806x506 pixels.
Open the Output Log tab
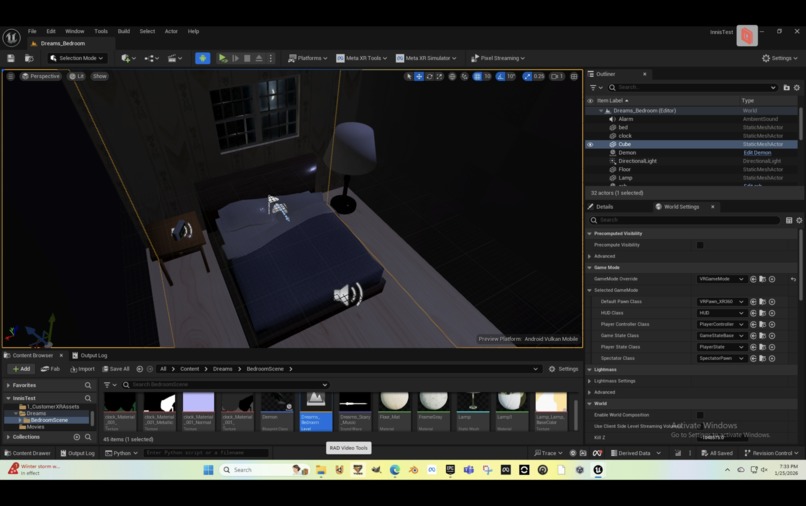click(x=90, y=355)
